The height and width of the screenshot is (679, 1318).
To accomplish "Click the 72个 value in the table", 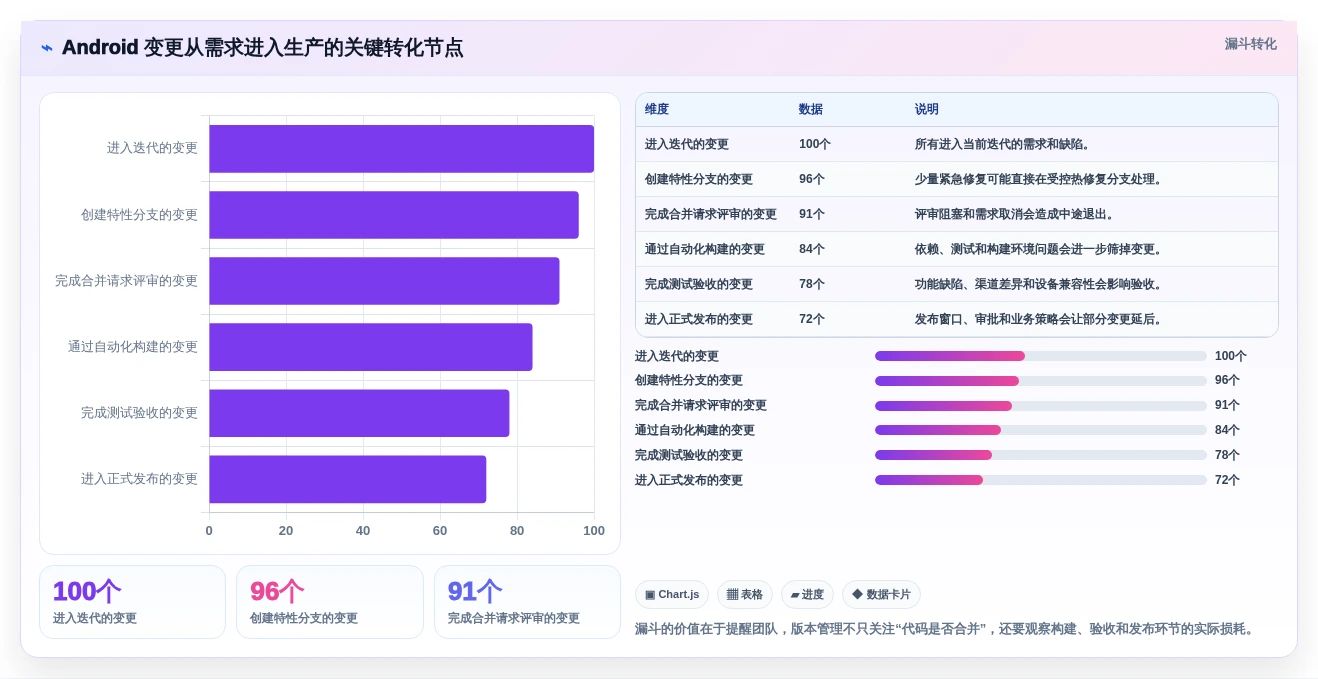I will click(x=812, y=319).
